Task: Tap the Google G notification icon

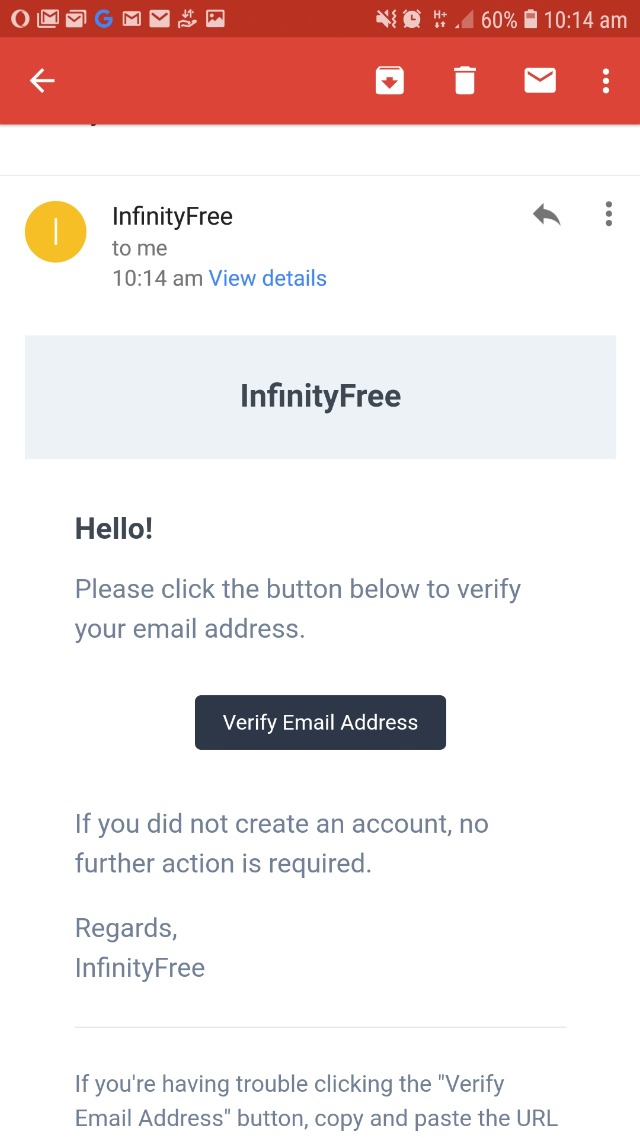Action: [x=103, y=19]
